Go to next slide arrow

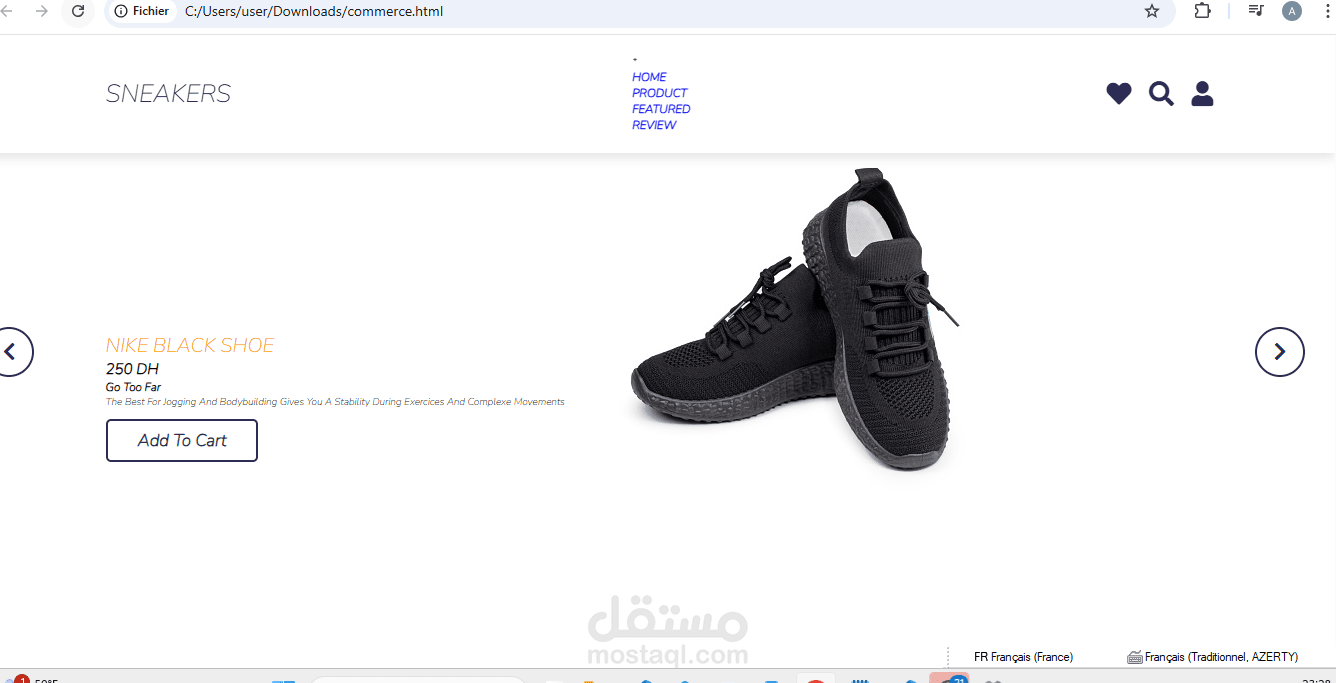[1280, 352]
